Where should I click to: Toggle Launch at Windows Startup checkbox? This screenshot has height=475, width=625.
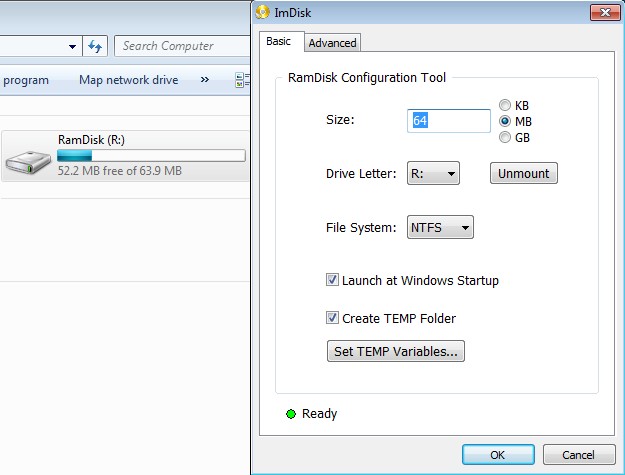332,280
